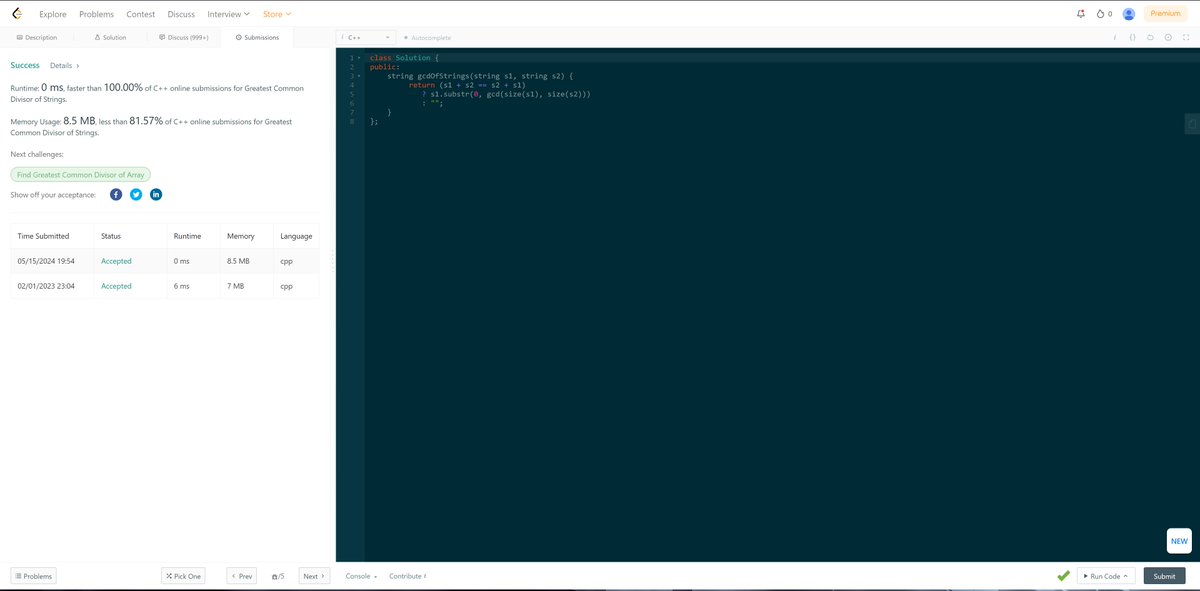The image size is (1200, 591).
Task: Open Contest in navigation bar
Action: click(140, 14)
